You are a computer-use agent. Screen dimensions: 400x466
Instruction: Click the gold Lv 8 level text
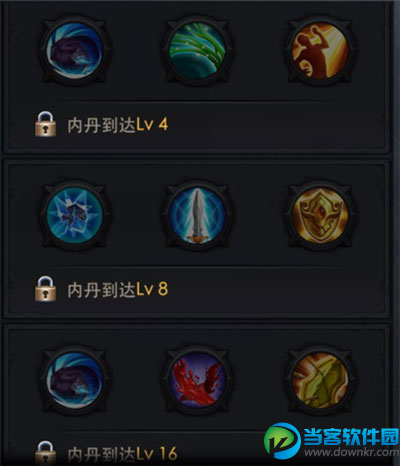[152, 289]
